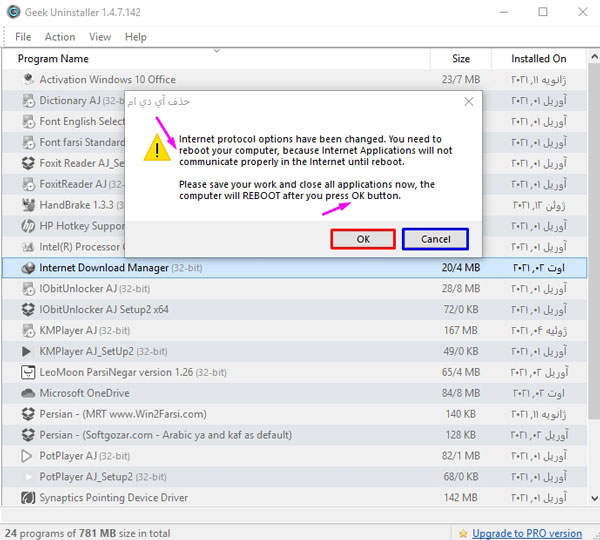Click the LeoMoon ParsiNegar icon
This screenshot has width=600, height=540.
[x=28, y=372]
